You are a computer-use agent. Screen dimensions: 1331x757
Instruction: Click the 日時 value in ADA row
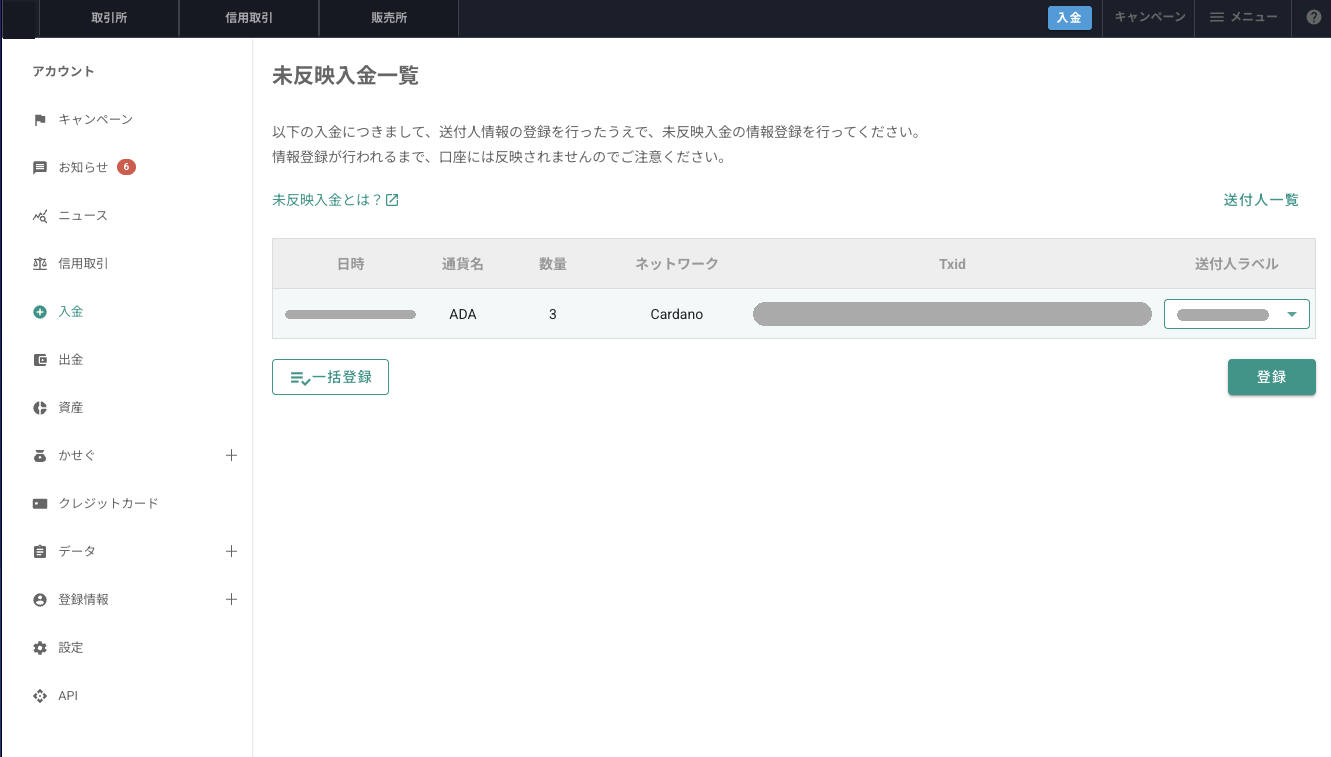(350, 314)
